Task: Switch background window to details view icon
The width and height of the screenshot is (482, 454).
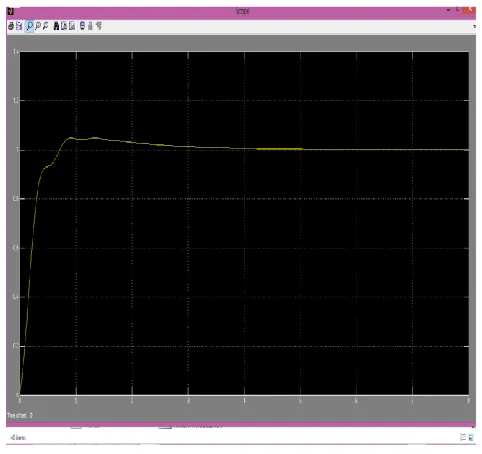Action: coord(463,437)
